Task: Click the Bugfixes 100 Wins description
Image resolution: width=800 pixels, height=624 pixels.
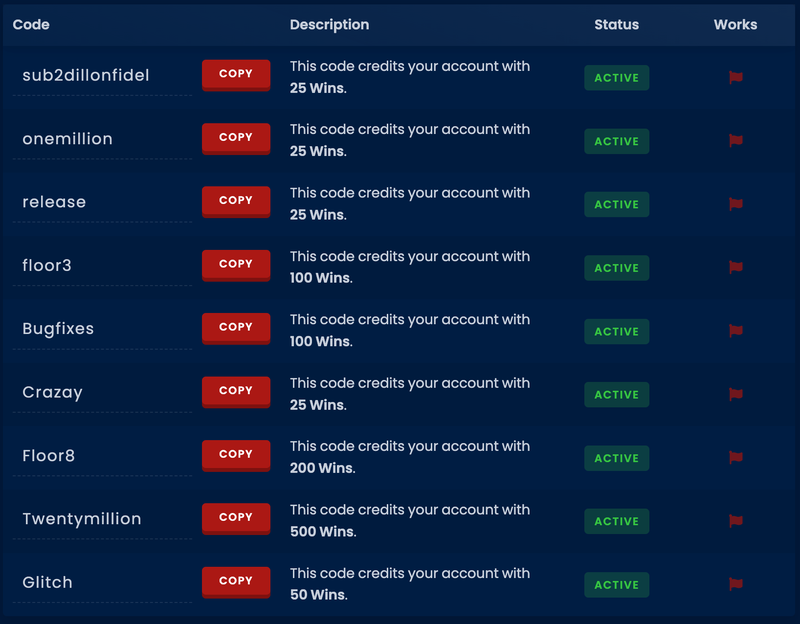Action: 410,330
